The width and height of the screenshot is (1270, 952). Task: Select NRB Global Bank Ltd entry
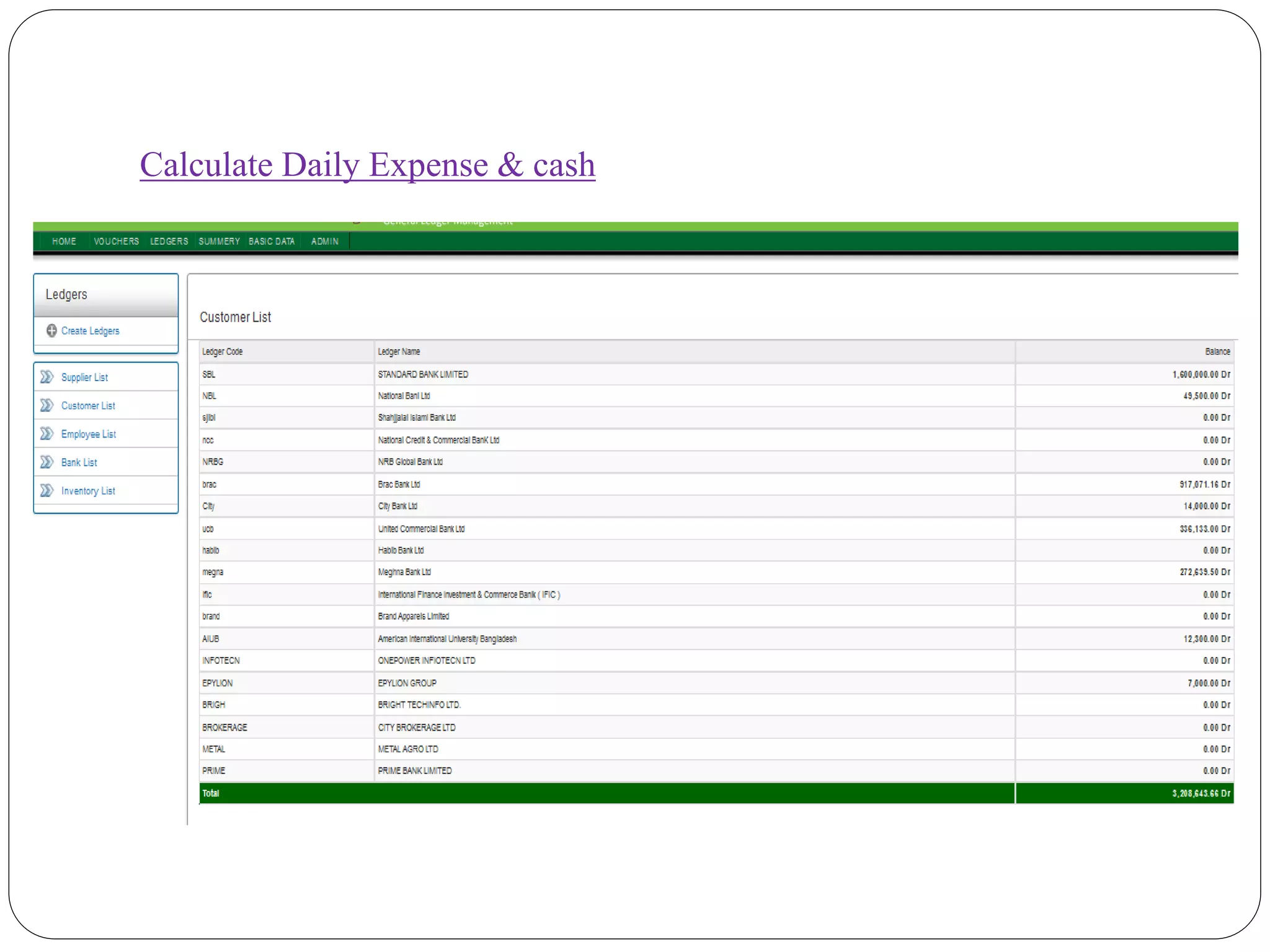click(x=410, y=462)
